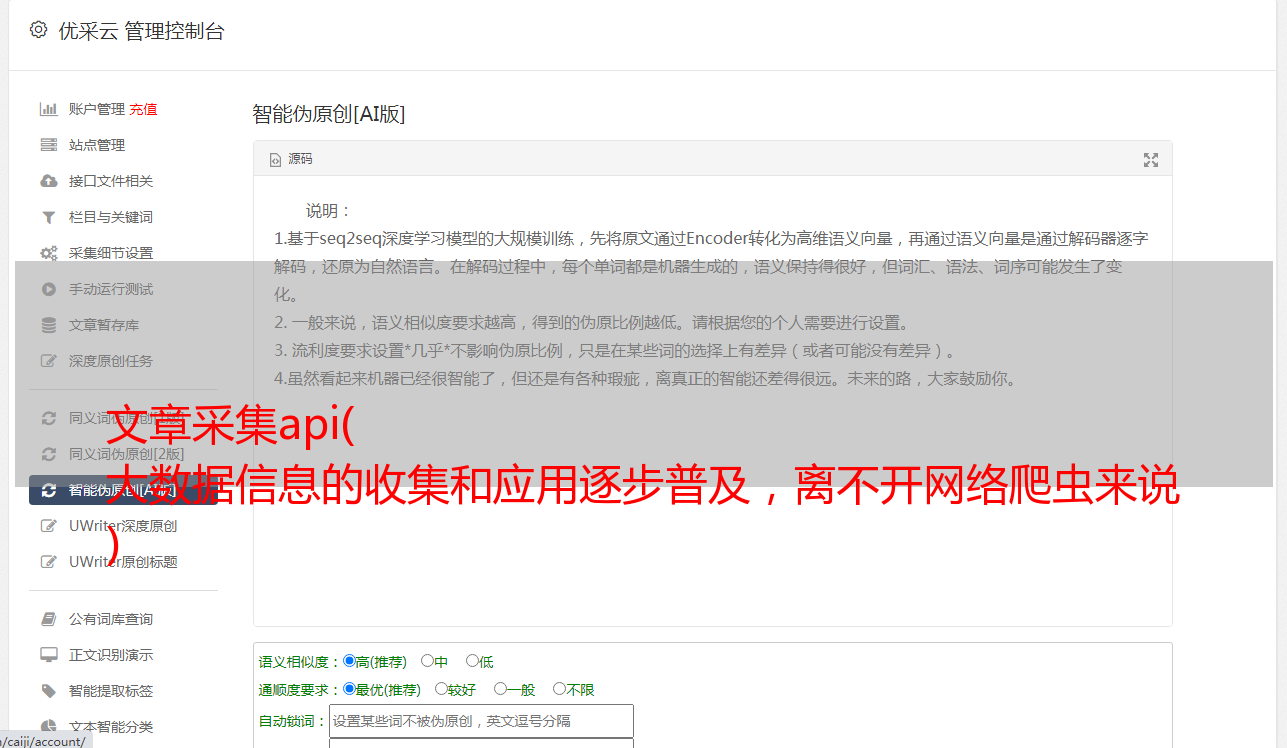Select 低 for 语义相似度

(x=472, y=661)
